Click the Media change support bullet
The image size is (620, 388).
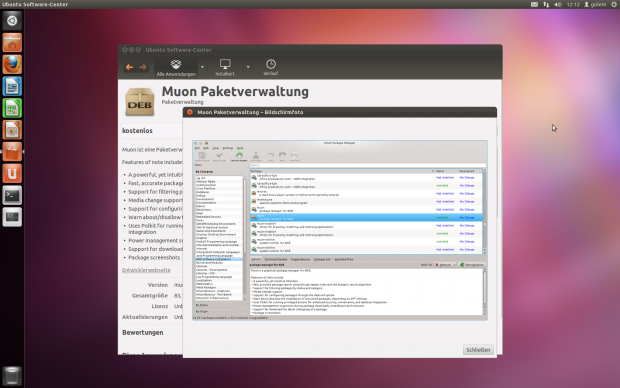point(155,200)
